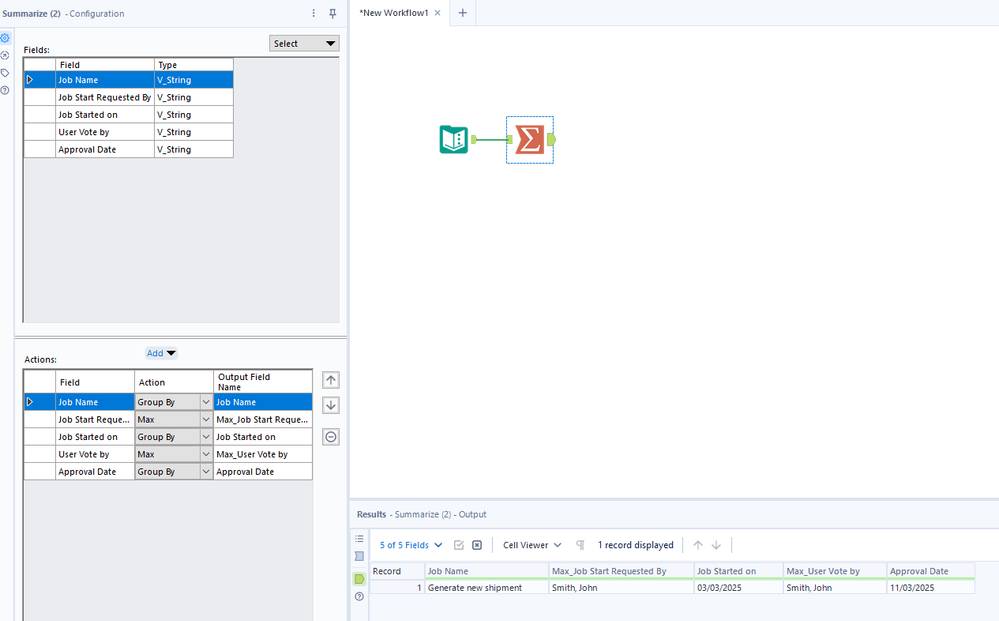Click Max_Job Start Requested By column header
999x621 pixels.
point(621,571)
